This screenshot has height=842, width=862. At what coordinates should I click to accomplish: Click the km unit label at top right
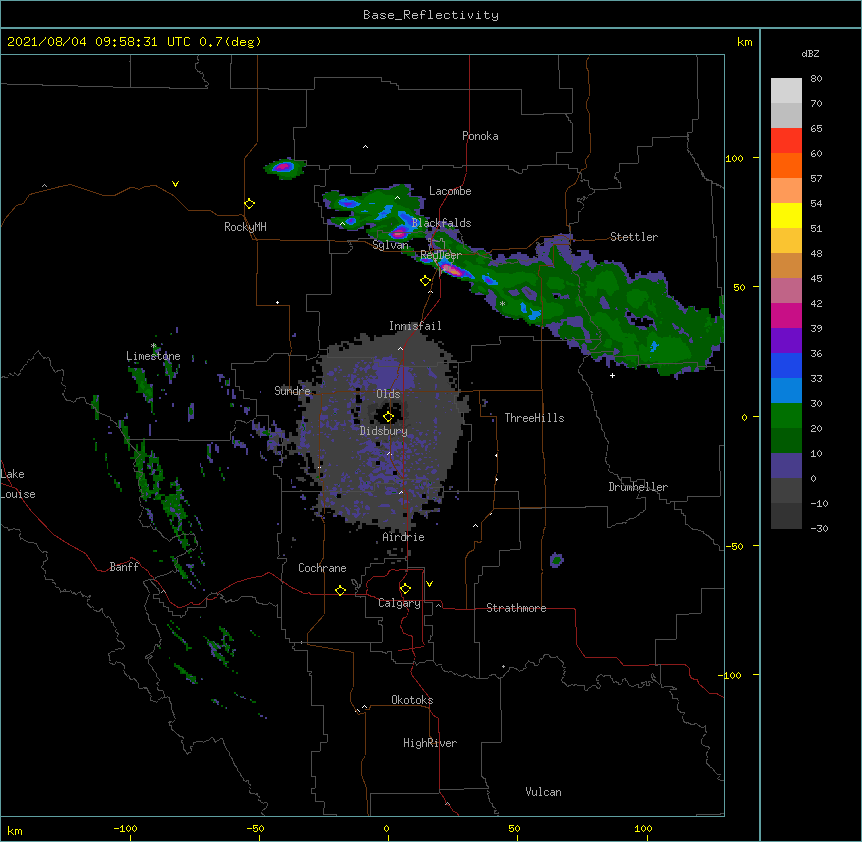pyautogui.click(x=744, y=42)
